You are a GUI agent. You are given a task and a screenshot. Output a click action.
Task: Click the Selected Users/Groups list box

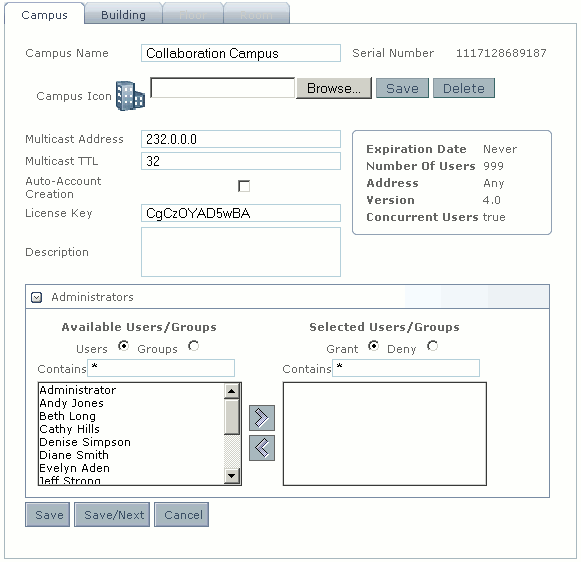click(385, 434)
